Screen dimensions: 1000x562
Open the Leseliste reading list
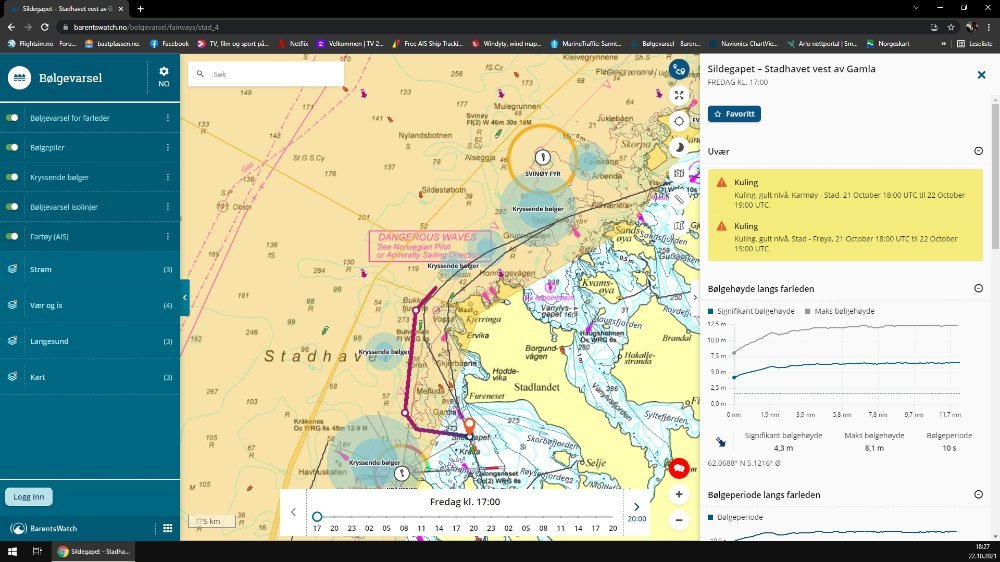coord(974,43)
